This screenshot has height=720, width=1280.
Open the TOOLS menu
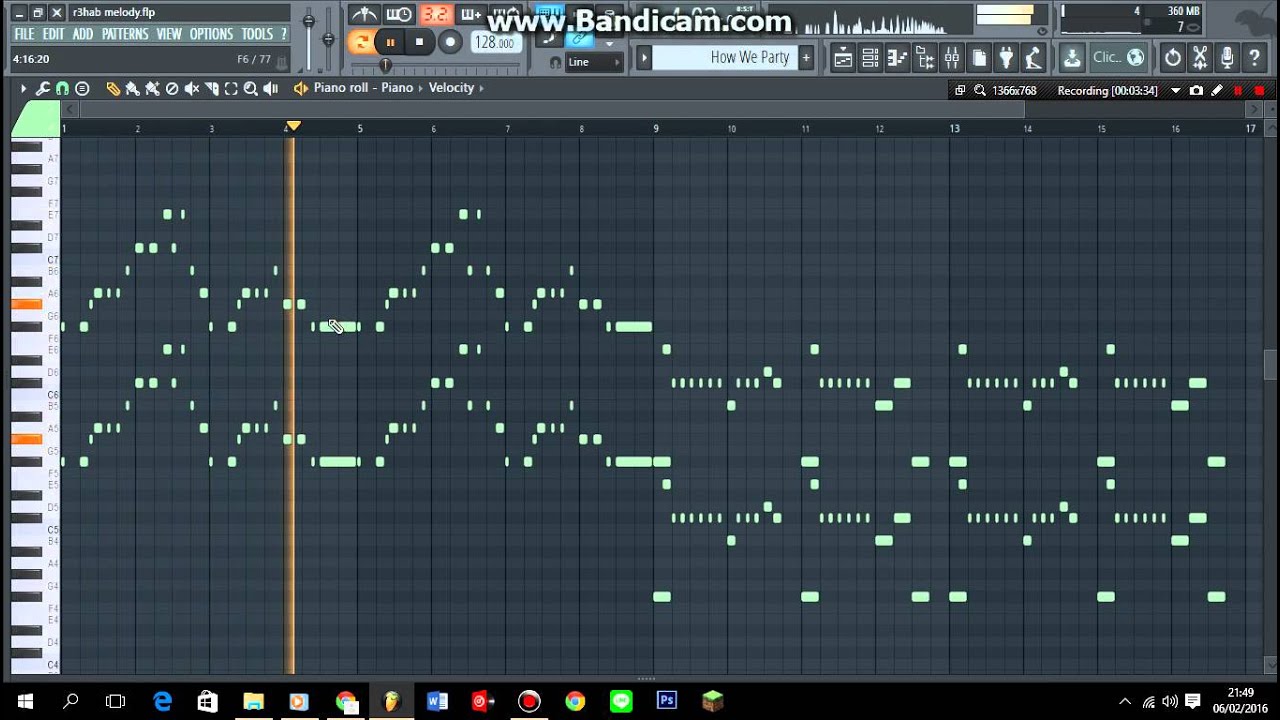point(257,34)
